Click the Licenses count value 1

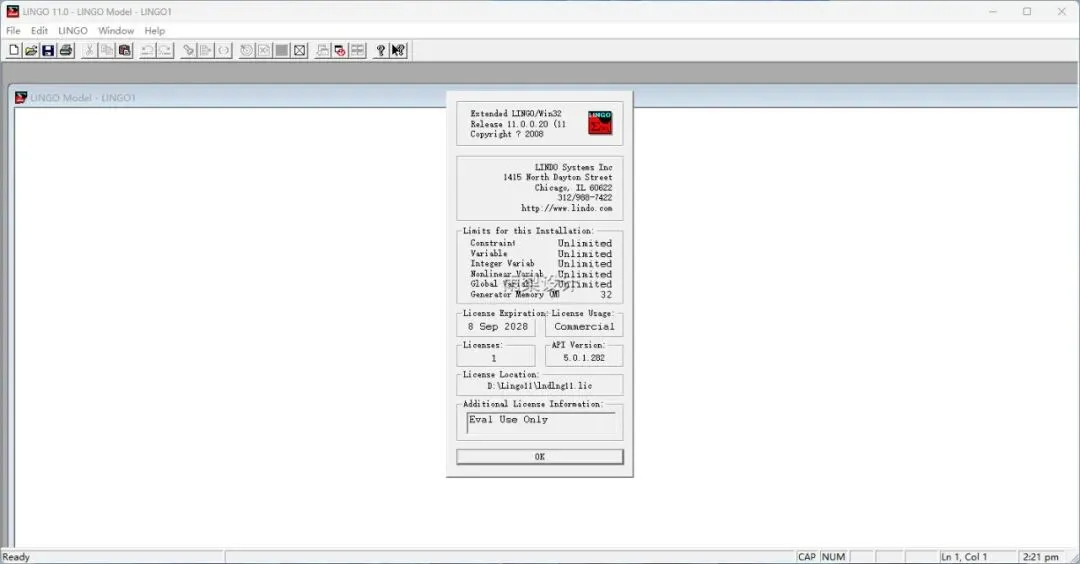(x=494, y=358)
